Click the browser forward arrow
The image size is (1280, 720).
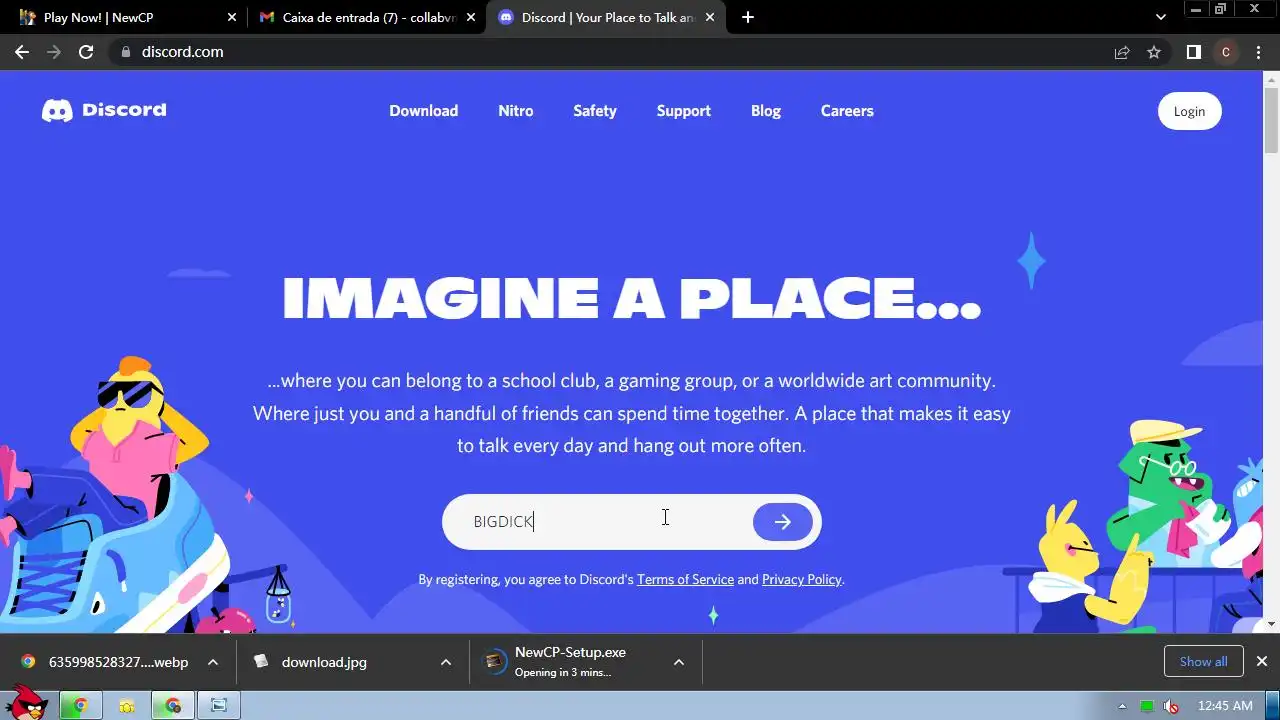54,52
